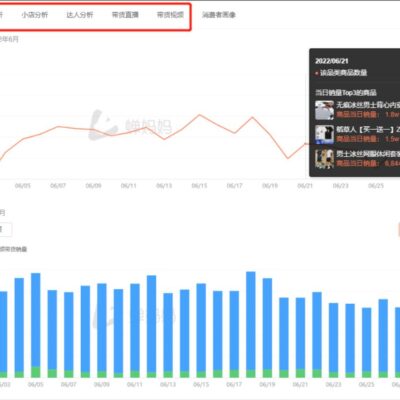Click the 06/11 label on line chart axis
Viewport: 400px width, 400px height.
pos(129,186)
